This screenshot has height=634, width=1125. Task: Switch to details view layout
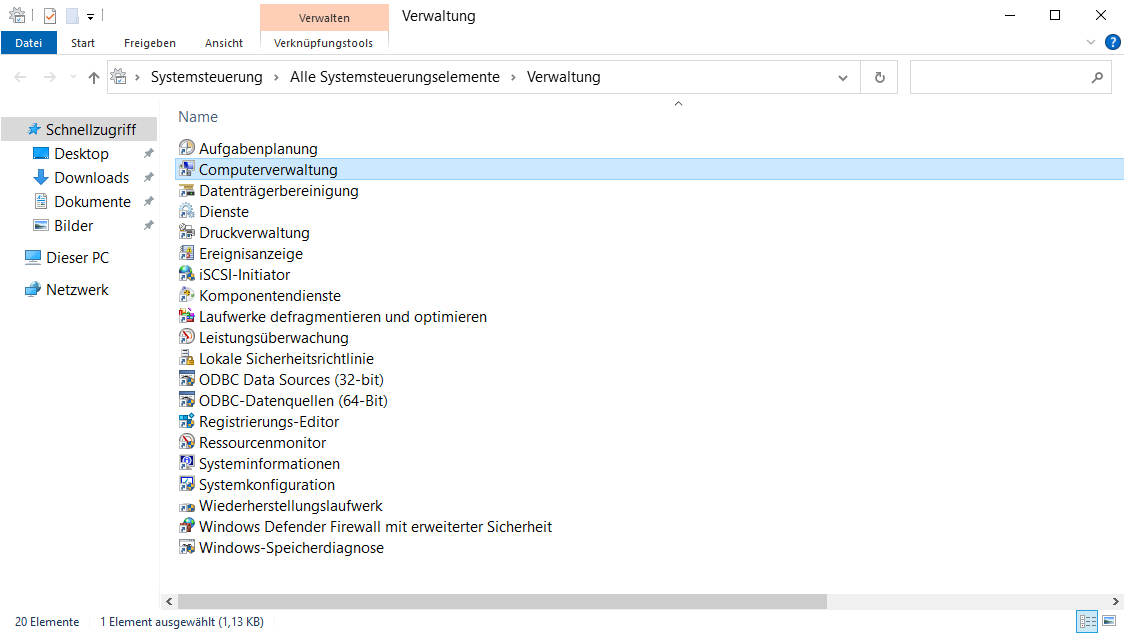pos(1087,622)
